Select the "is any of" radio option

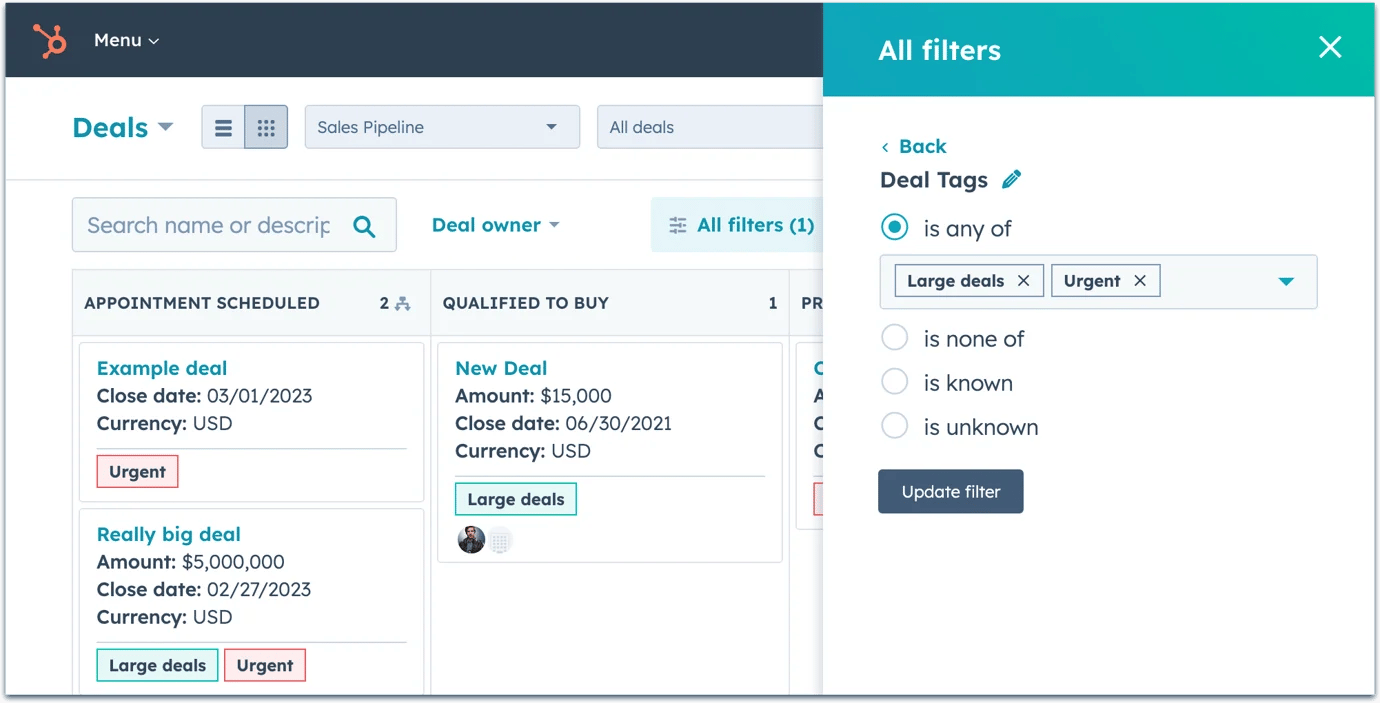[x=894, y=228]
